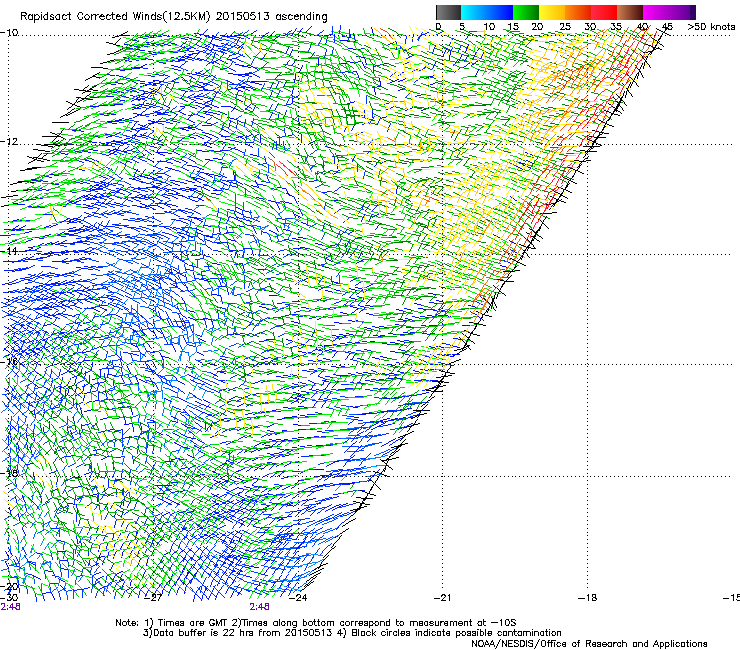Select the "35" legend scale label

coord(616,27)
